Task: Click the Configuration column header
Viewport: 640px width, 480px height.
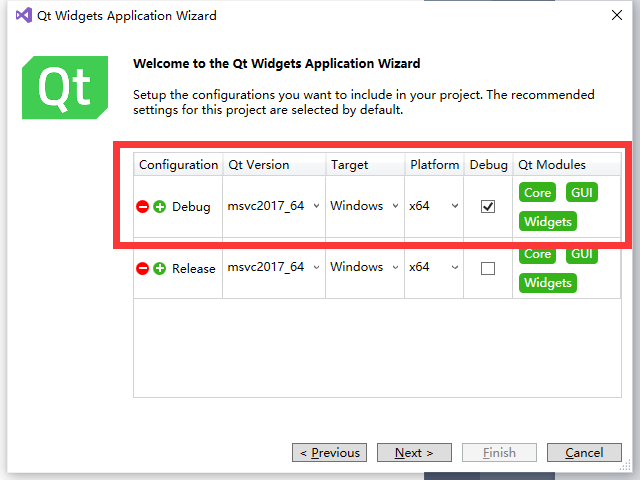Action: 178,164
